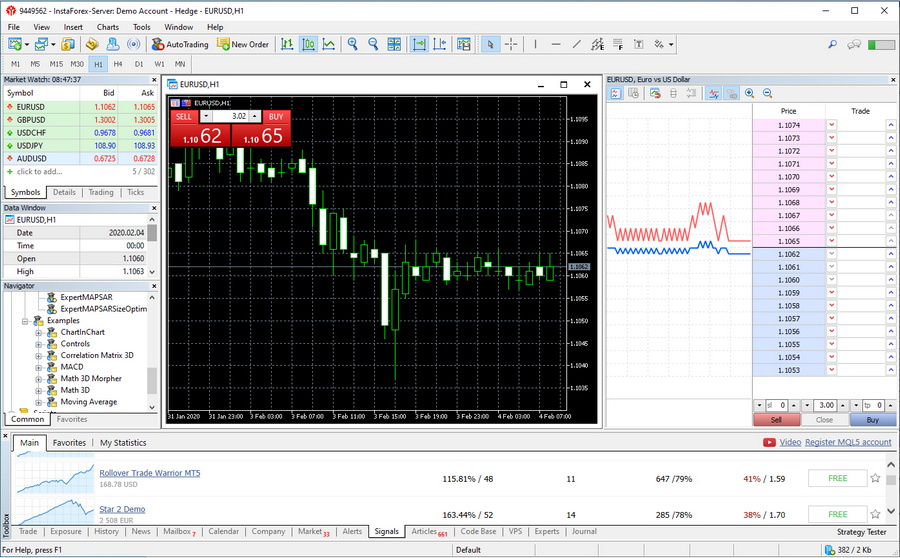900x558 pixels.
Task: Open the Charts menu
Action: (107, 27)
